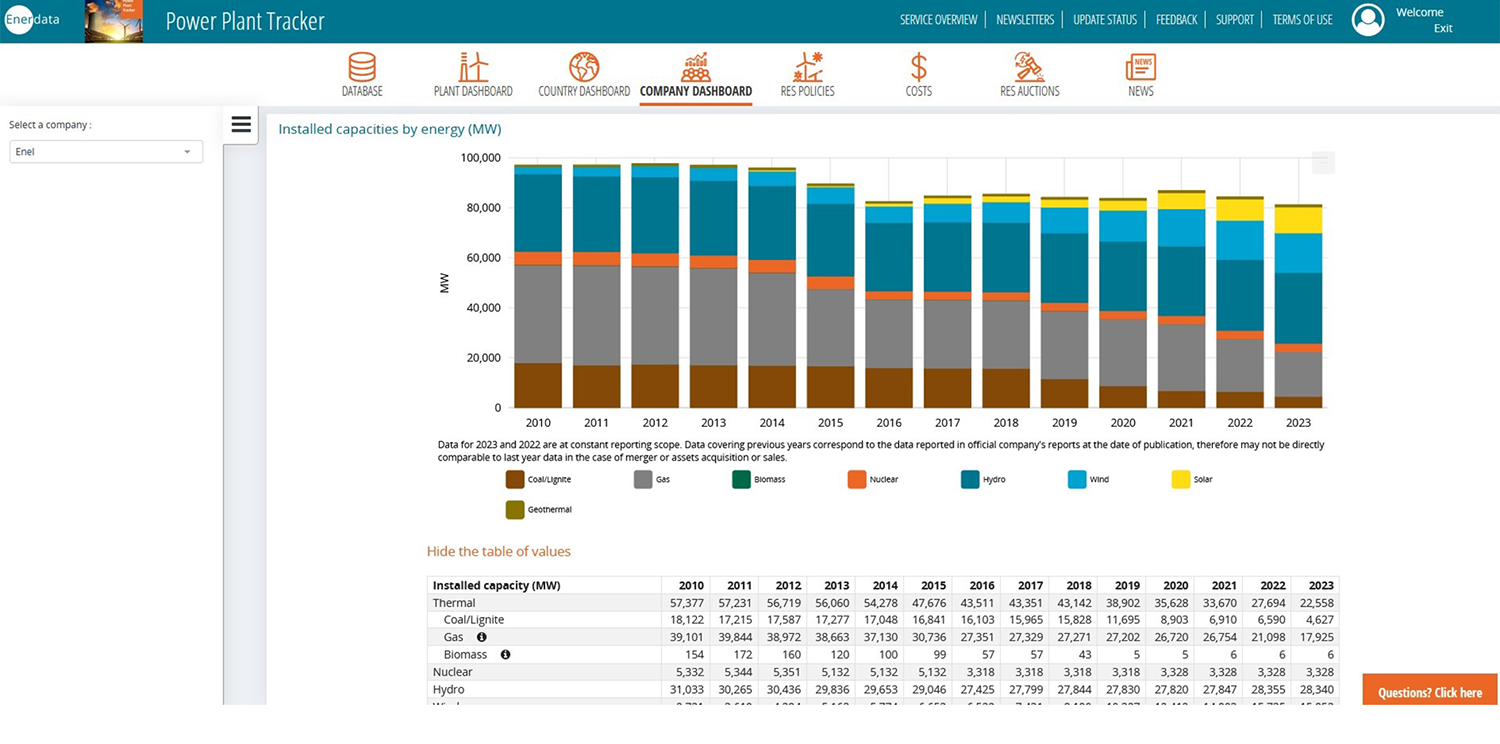The height and width of the screenshot is (744, 1500).
Task: Open Update Status link
Action: click(1105, 20)
